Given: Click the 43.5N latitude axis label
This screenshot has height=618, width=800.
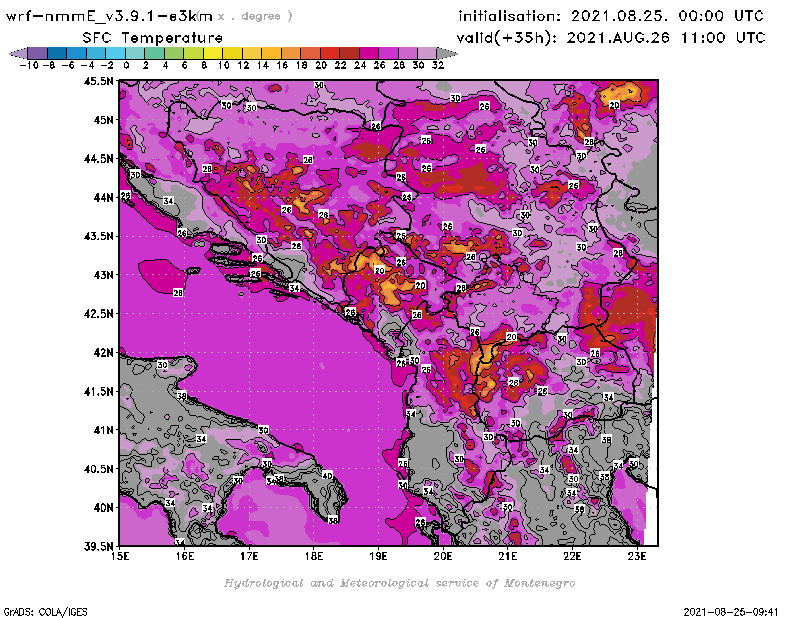Looking at the screenshot, I should point(98,236).
